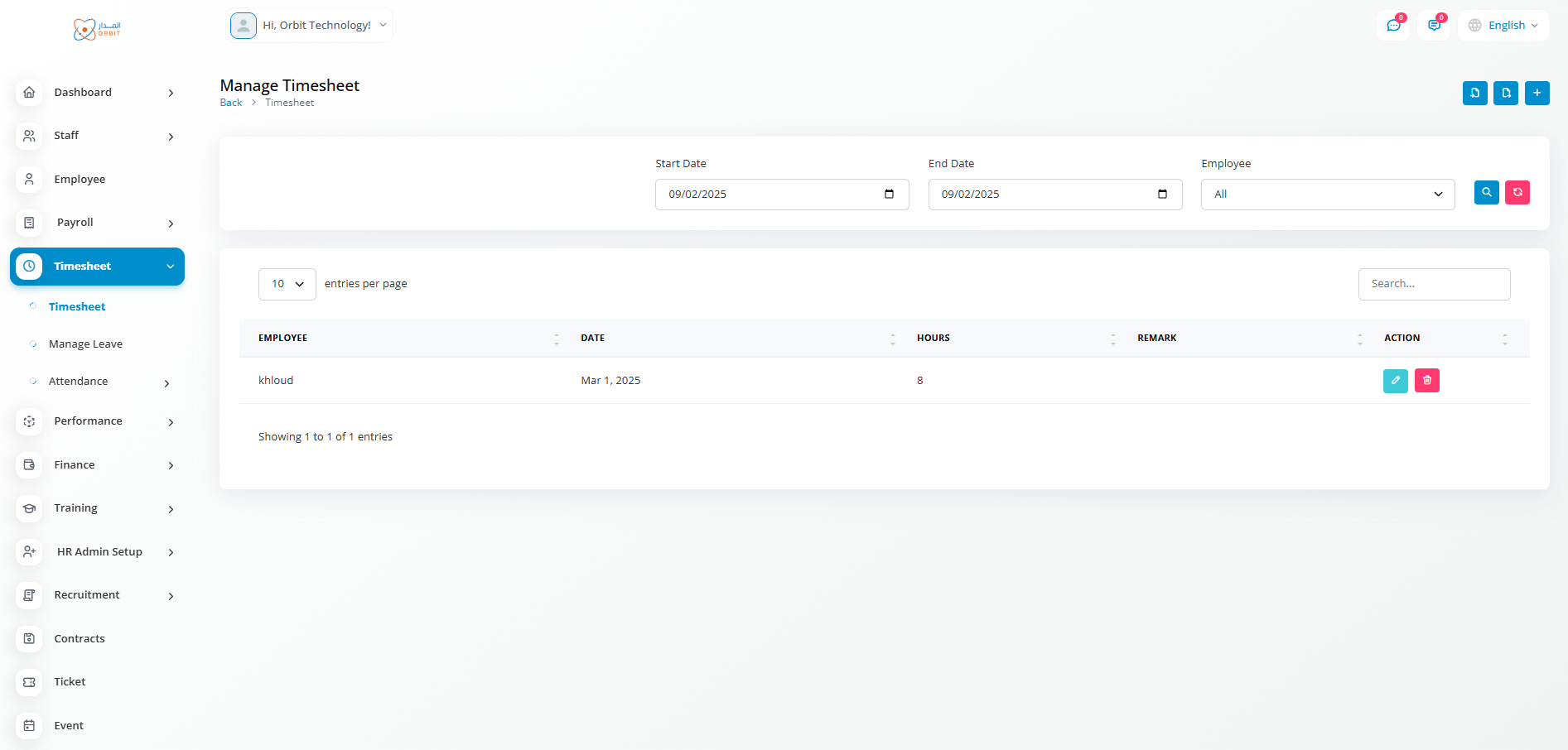Click the Back breadcrumb link
This screenshot has height=750, width=1568.
230,103
